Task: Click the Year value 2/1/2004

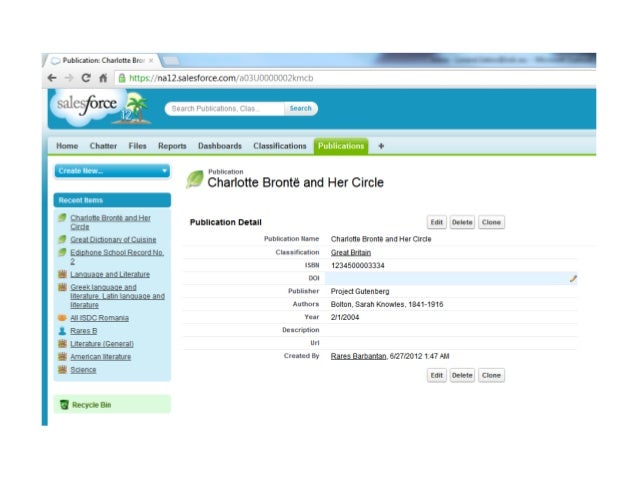Action: pos(345,317)
